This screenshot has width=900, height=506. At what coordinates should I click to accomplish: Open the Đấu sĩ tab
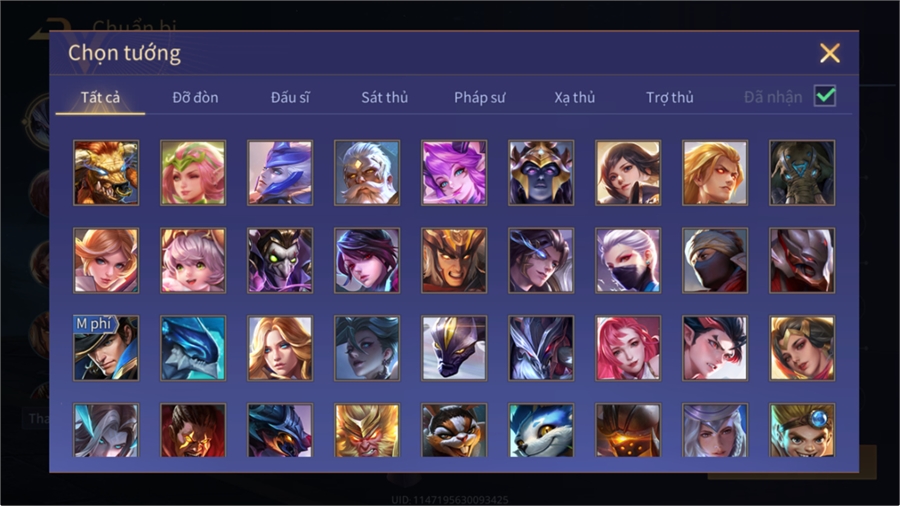coord(290,98)
